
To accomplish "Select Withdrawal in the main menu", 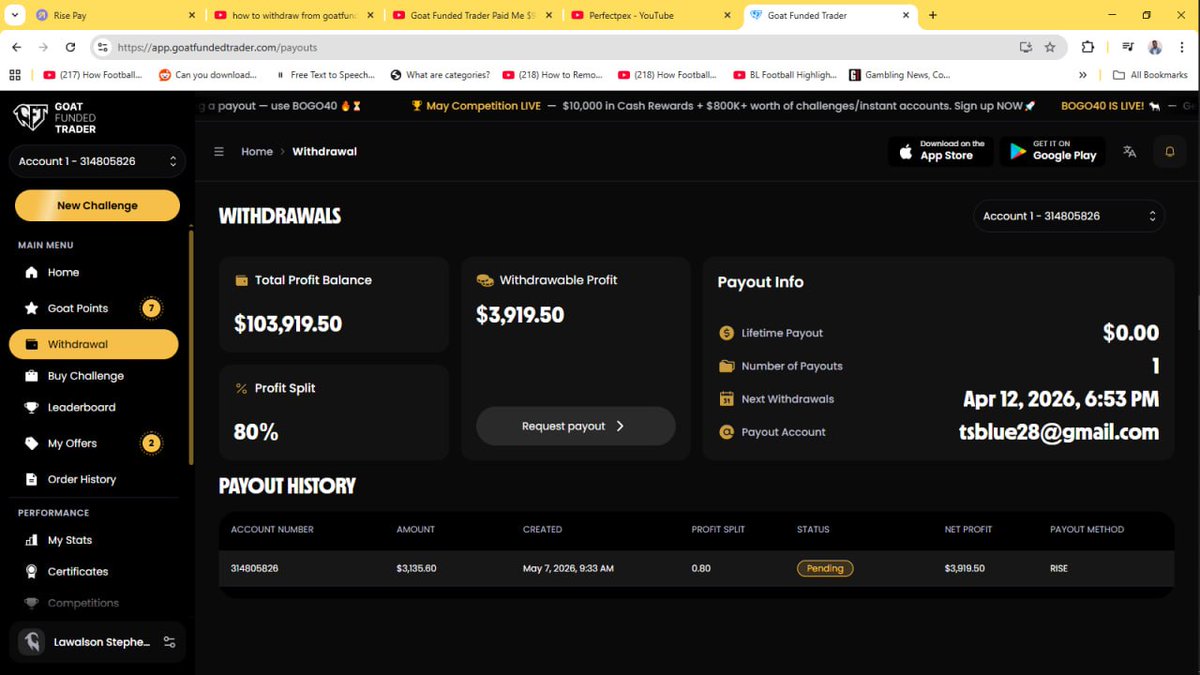I will click(x=94, y=344).
